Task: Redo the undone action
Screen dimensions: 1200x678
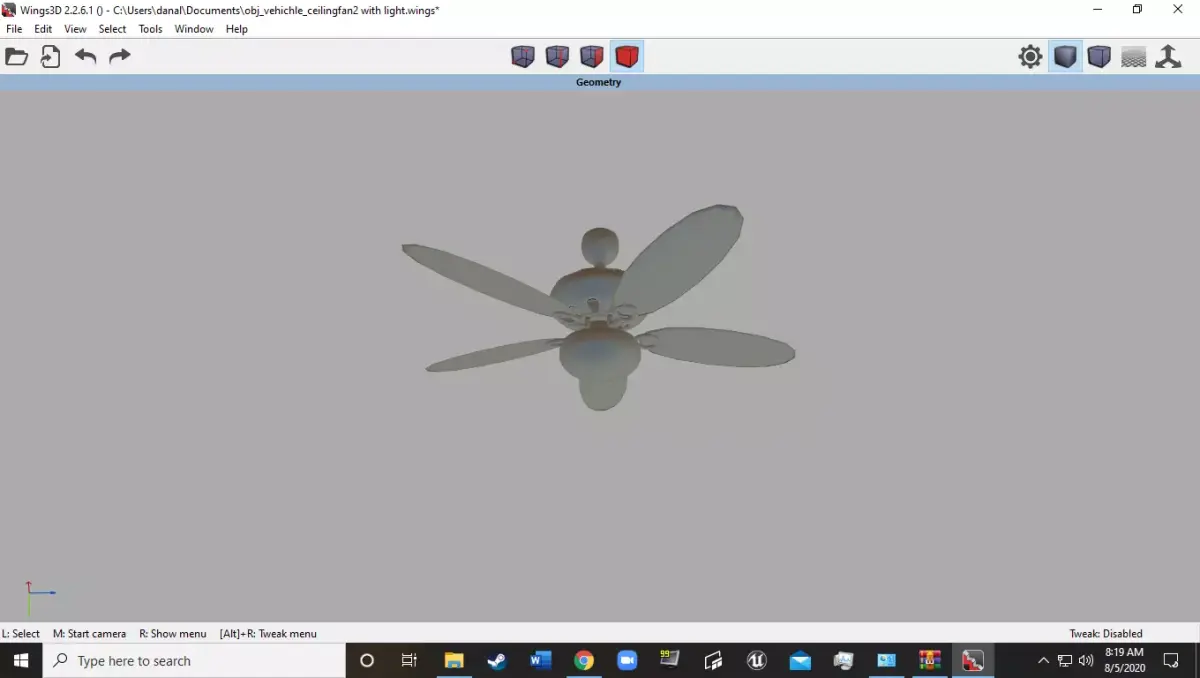Action: click(x=119, y=57)
